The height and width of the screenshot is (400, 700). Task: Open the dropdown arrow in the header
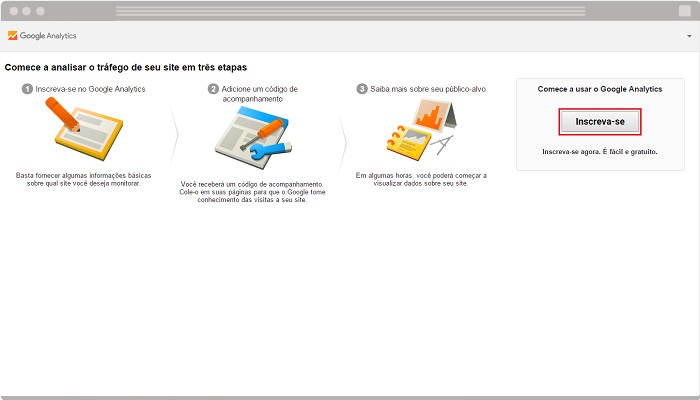point(689,36)
